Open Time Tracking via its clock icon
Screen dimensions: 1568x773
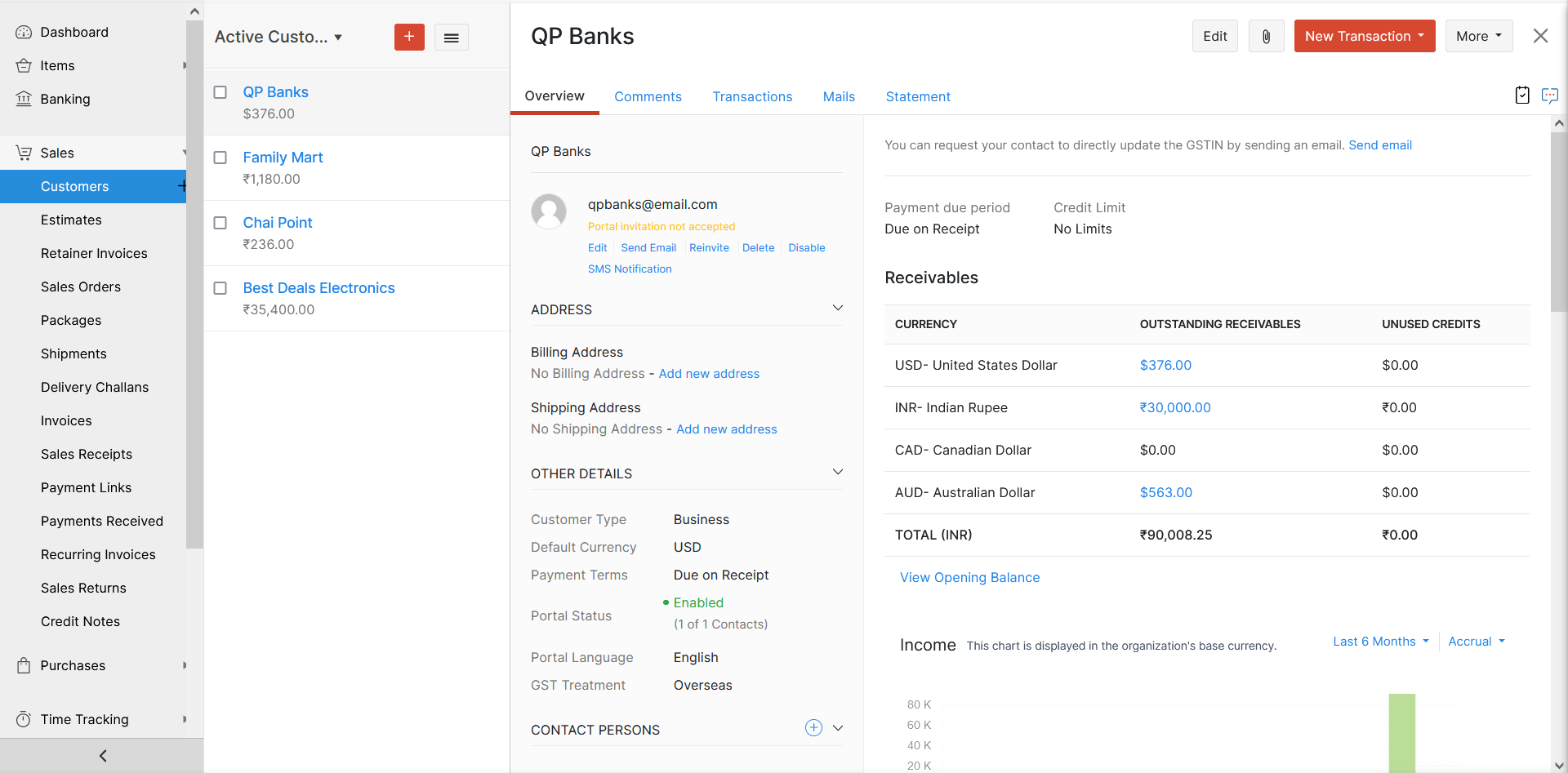click(x=24, y=719)
